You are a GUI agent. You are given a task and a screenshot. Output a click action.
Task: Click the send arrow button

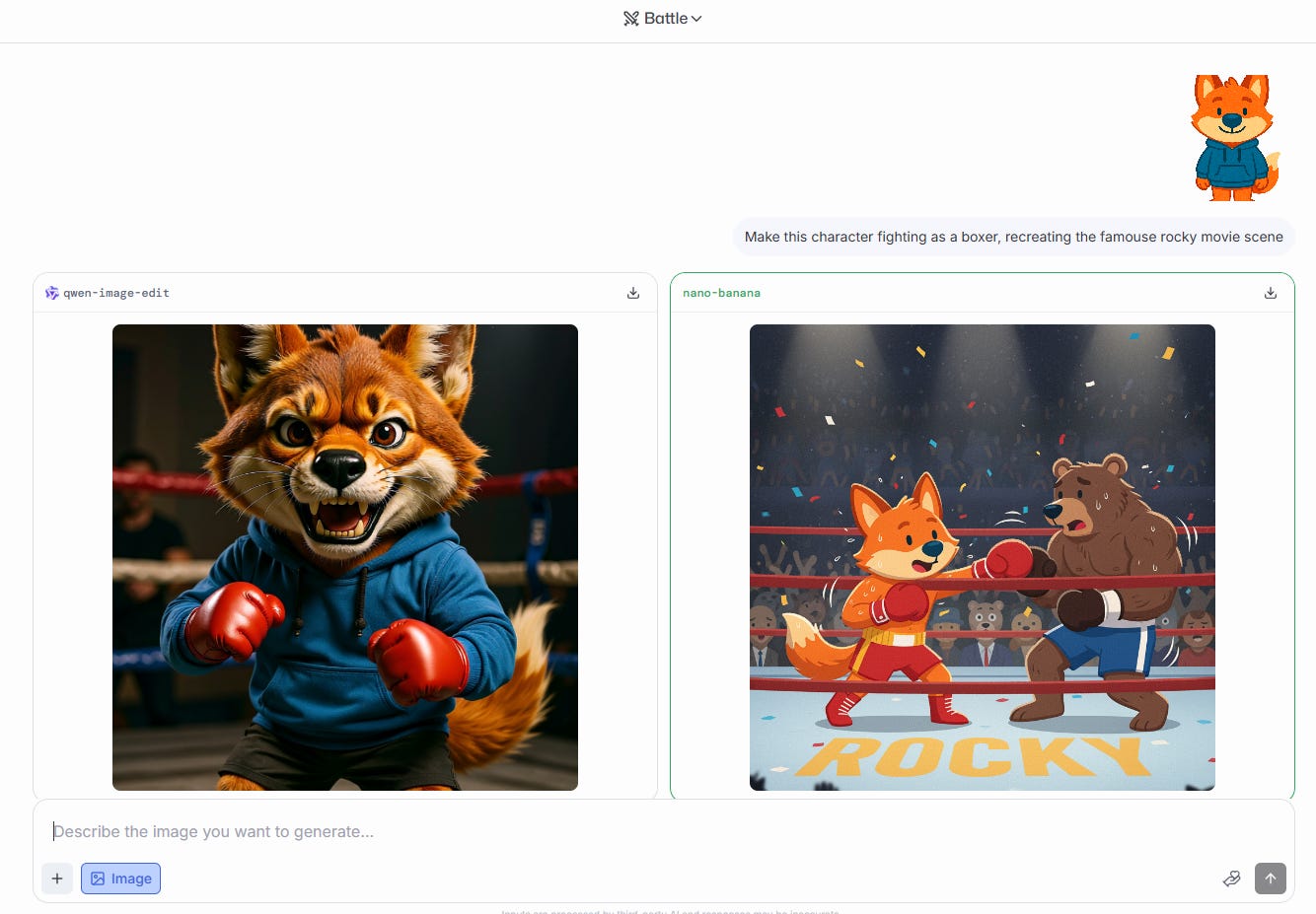coord(1271,879)
